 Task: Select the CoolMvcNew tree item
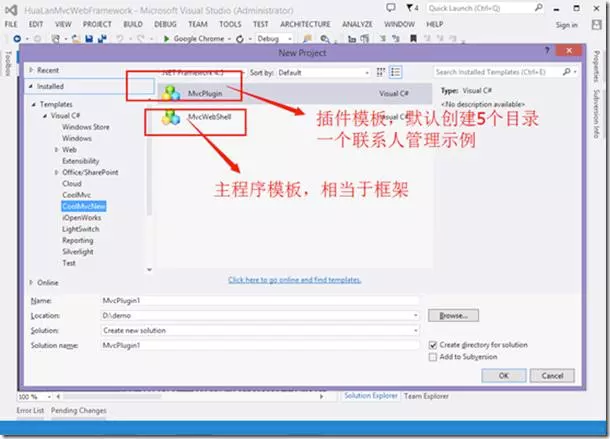coord(84,206)
